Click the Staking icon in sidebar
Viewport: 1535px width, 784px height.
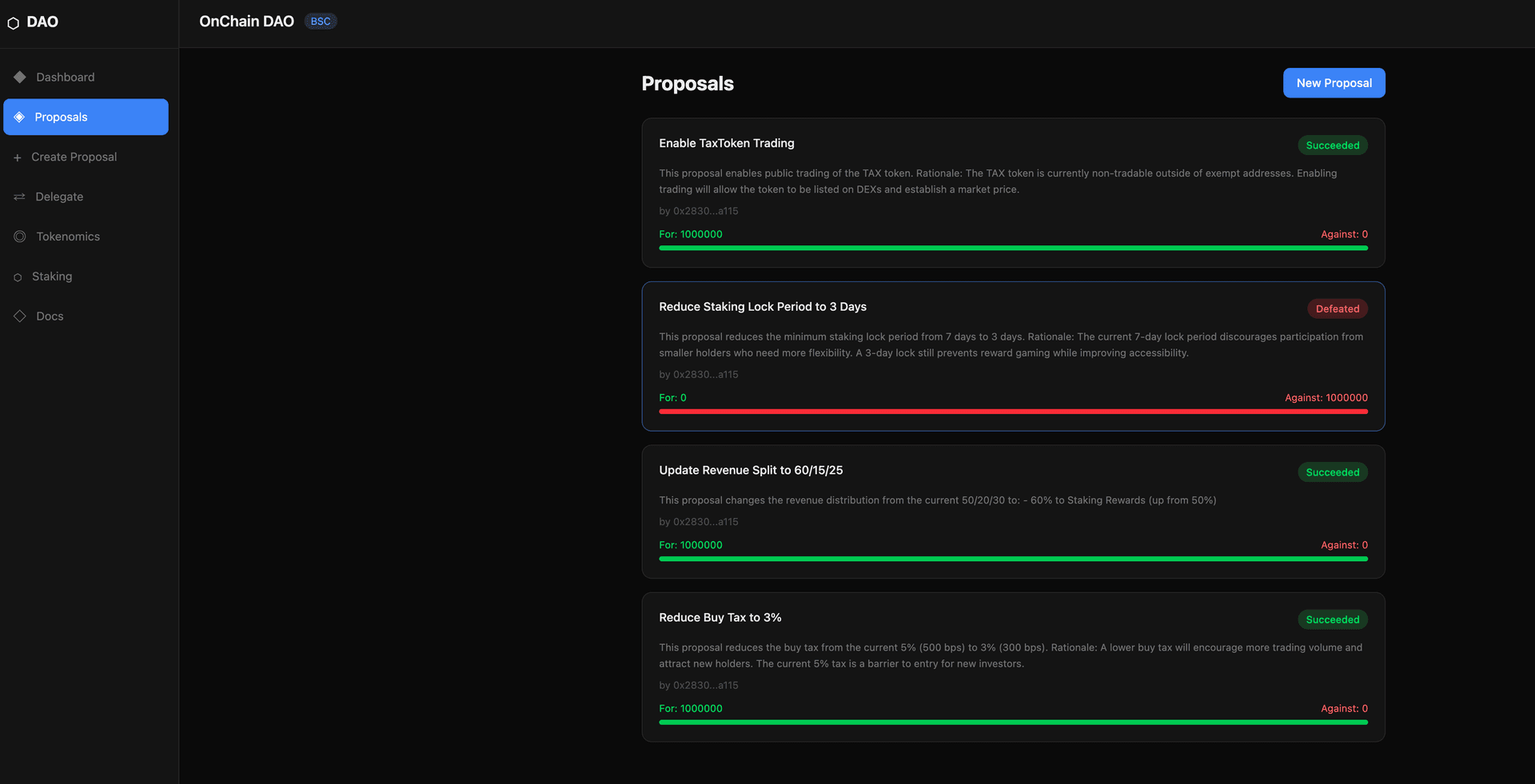(18, 277)
